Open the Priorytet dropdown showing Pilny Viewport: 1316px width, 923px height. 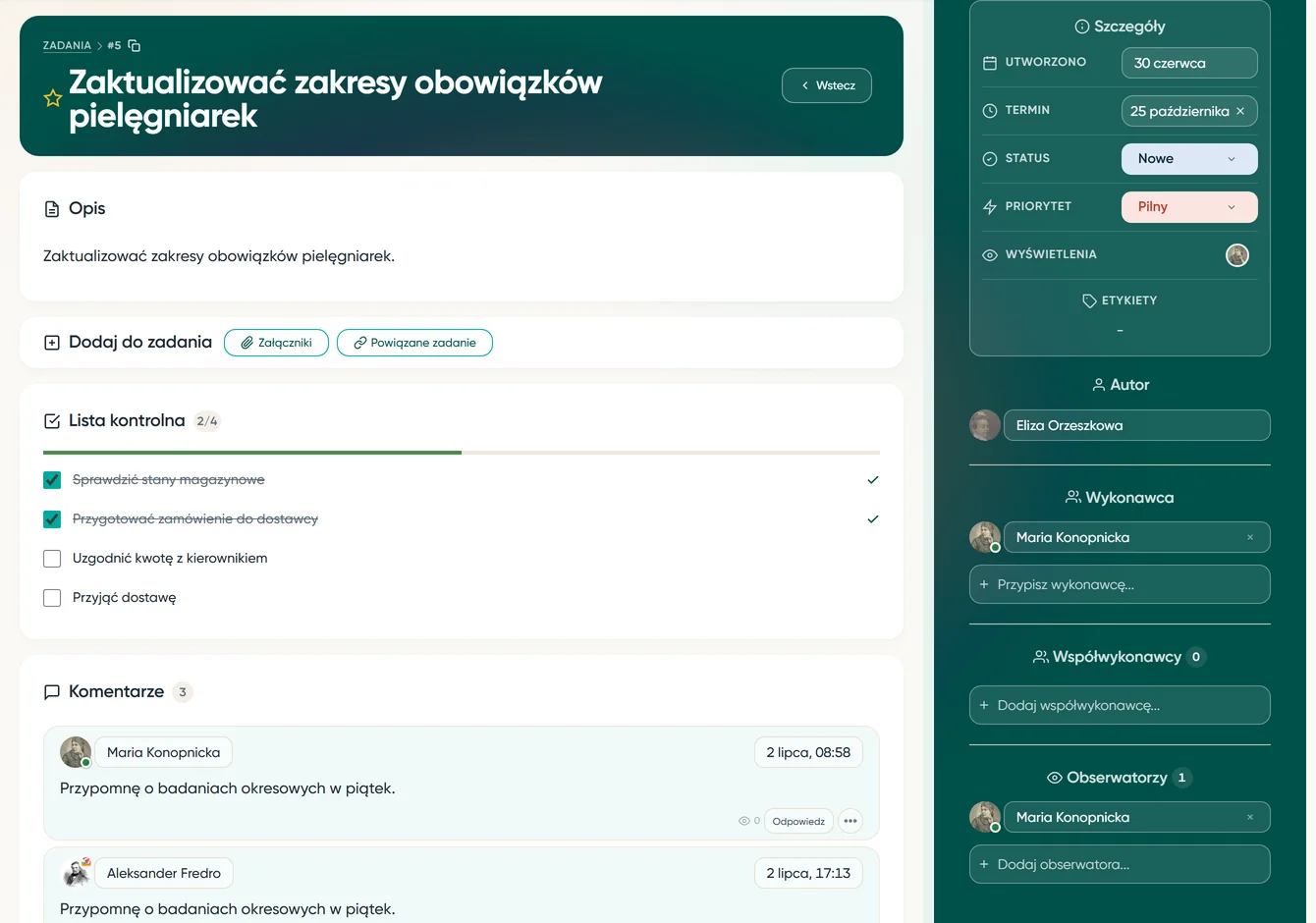[1189, 207]
